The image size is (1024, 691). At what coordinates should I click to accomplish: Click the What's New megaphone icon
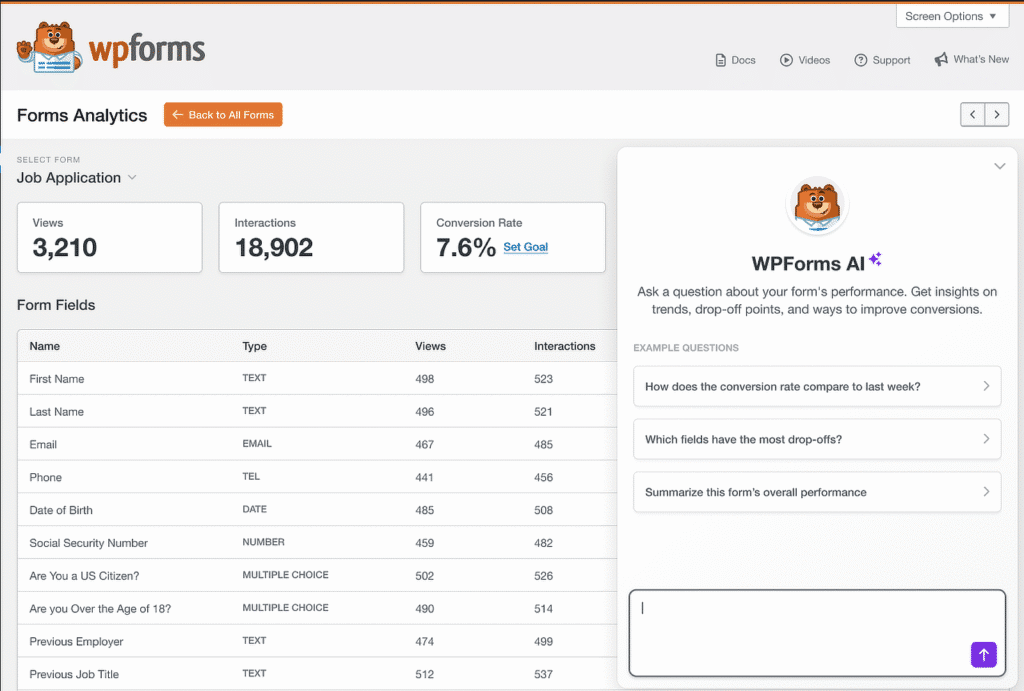coord(941,59)
